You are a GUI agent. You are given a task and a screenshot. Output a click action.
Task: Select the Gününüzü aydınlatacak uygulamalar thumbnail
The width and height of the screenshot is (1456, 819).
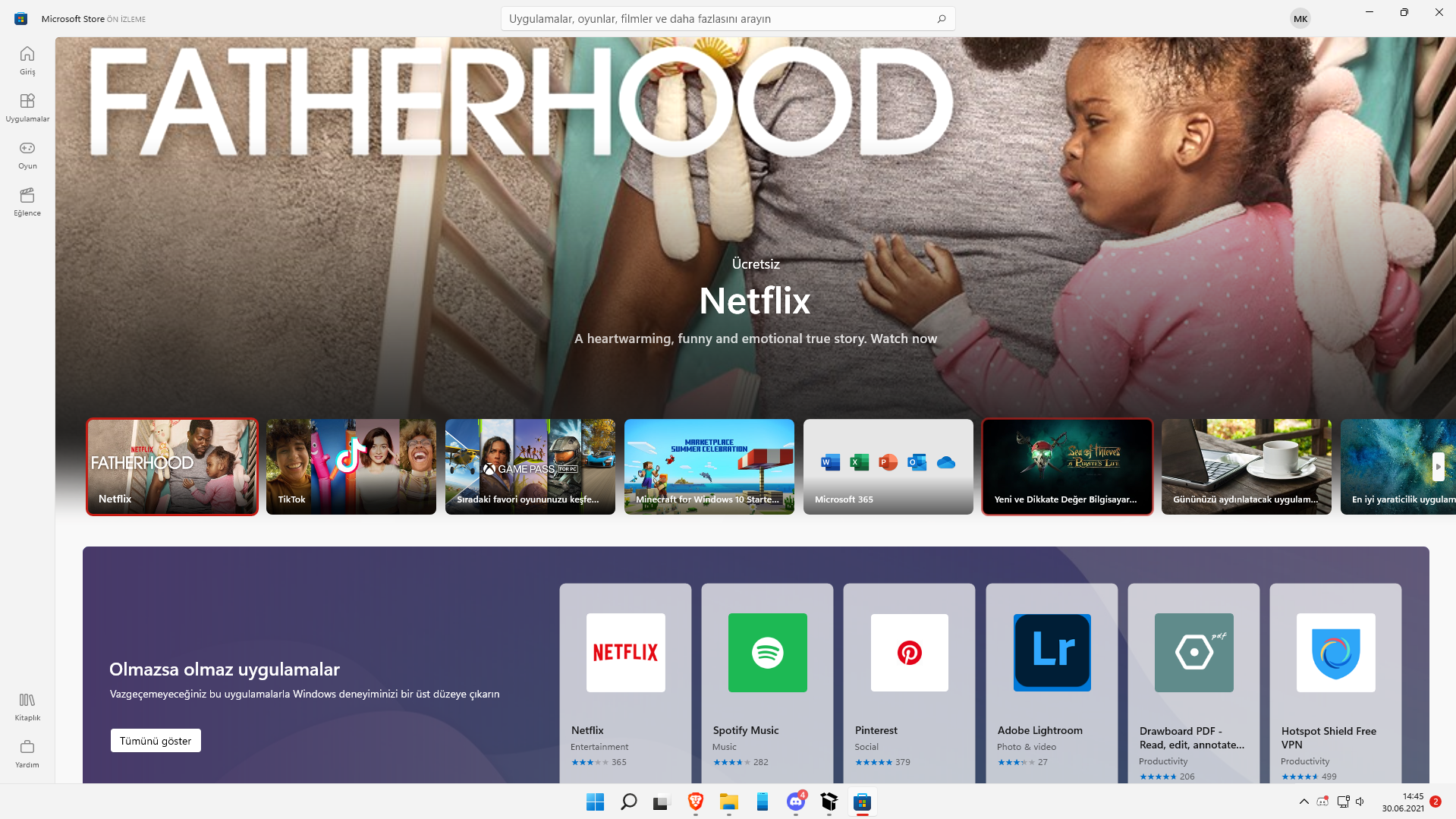click(1247, 467)
